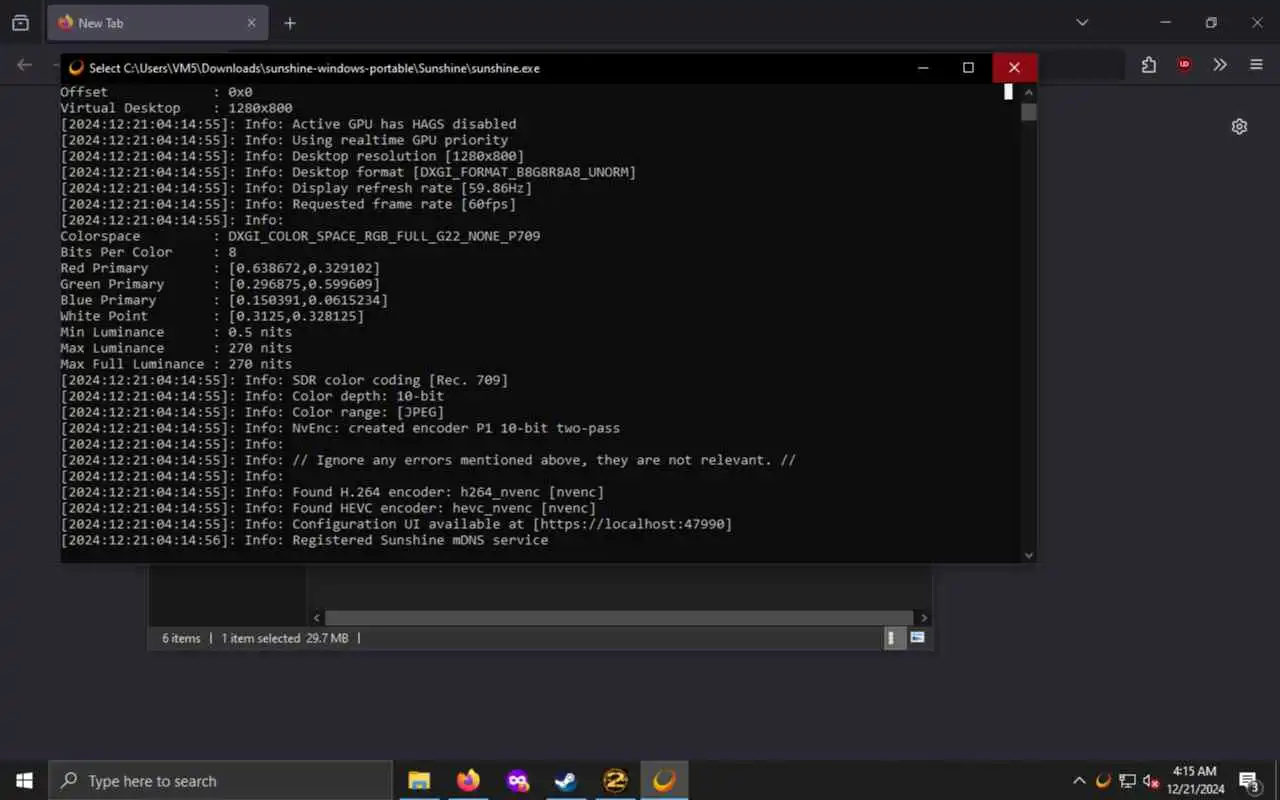Open New Tab personalize gear
The height and width of the screenshot is (800, 1280).
[1239, 127]
